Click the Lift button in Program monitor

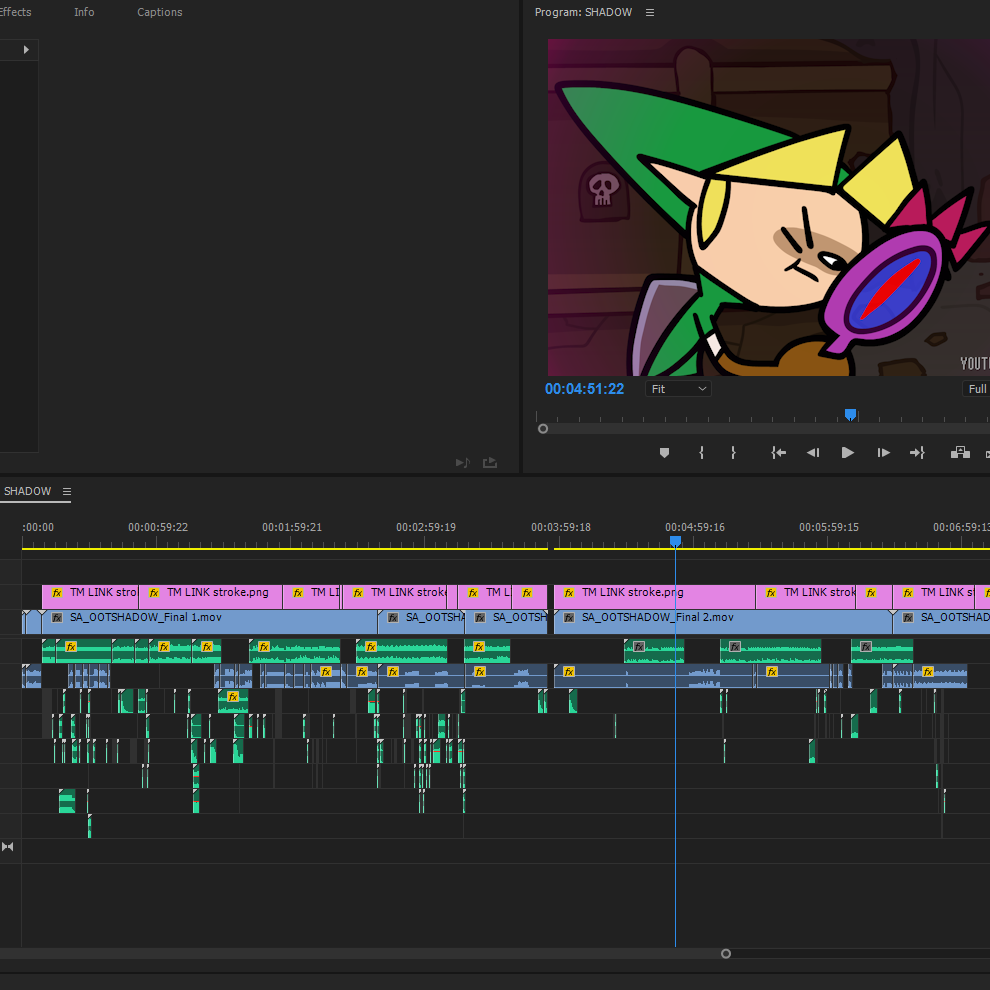click(x=960, y=452)
